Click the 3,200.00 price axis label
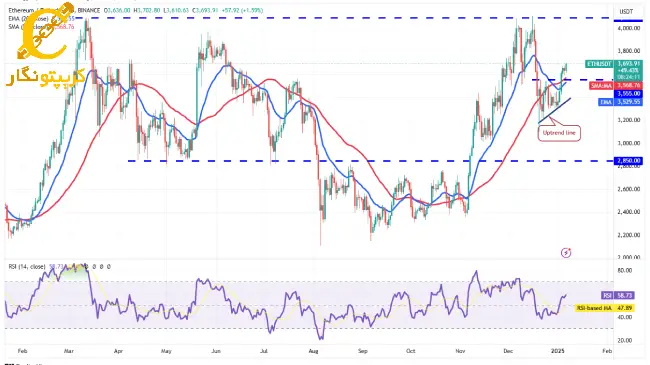Screen dimensions: 650x365 [x=629, y=120]
